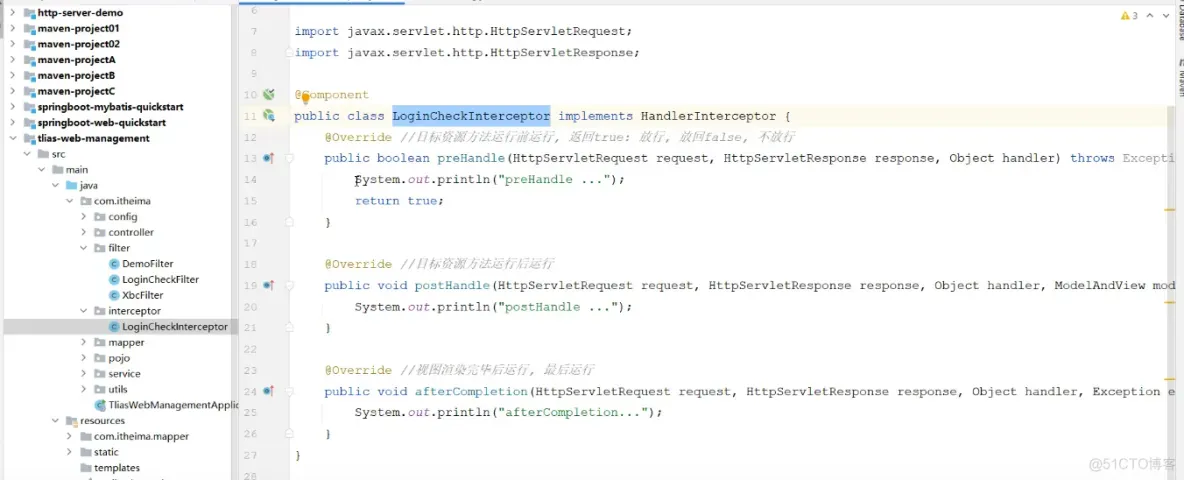Expand the mapper package arrow
The height and width of the screenshot is (480, 1184).
click(x=84, y=342)
